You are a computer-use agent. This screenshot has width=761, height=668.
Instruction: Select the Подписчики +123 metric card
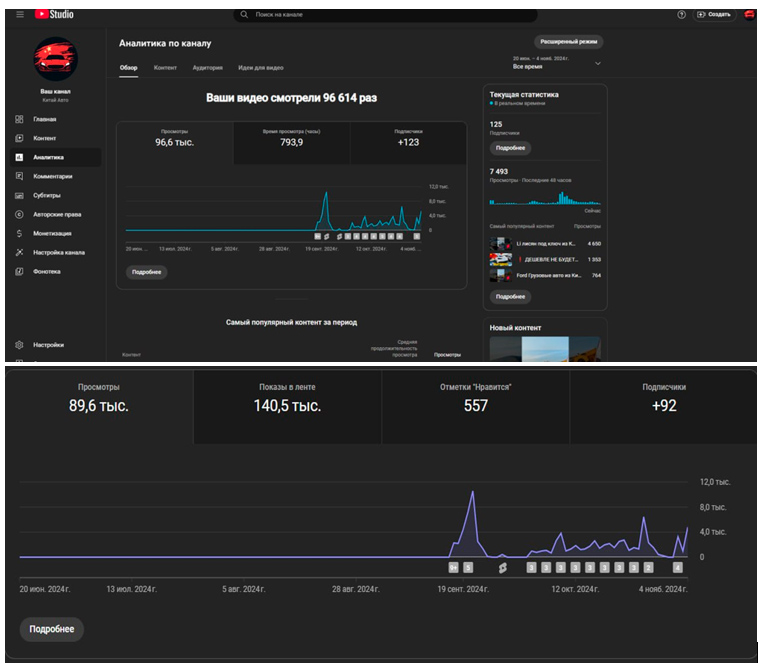(x=408, y=143)
